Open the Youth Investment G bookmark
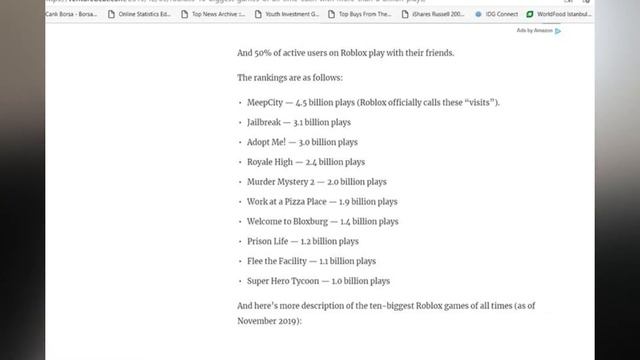The height and width of the screenshot is (360, 640). coord(287,14)
